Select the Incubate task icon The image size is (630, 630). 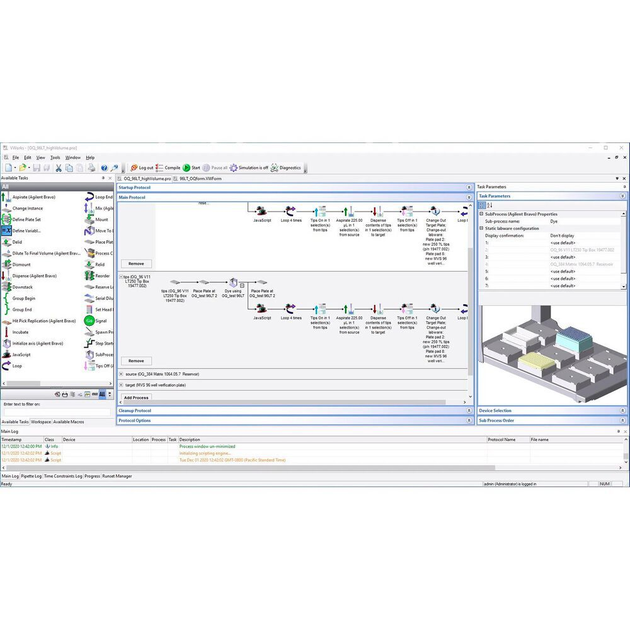[6, 332]
